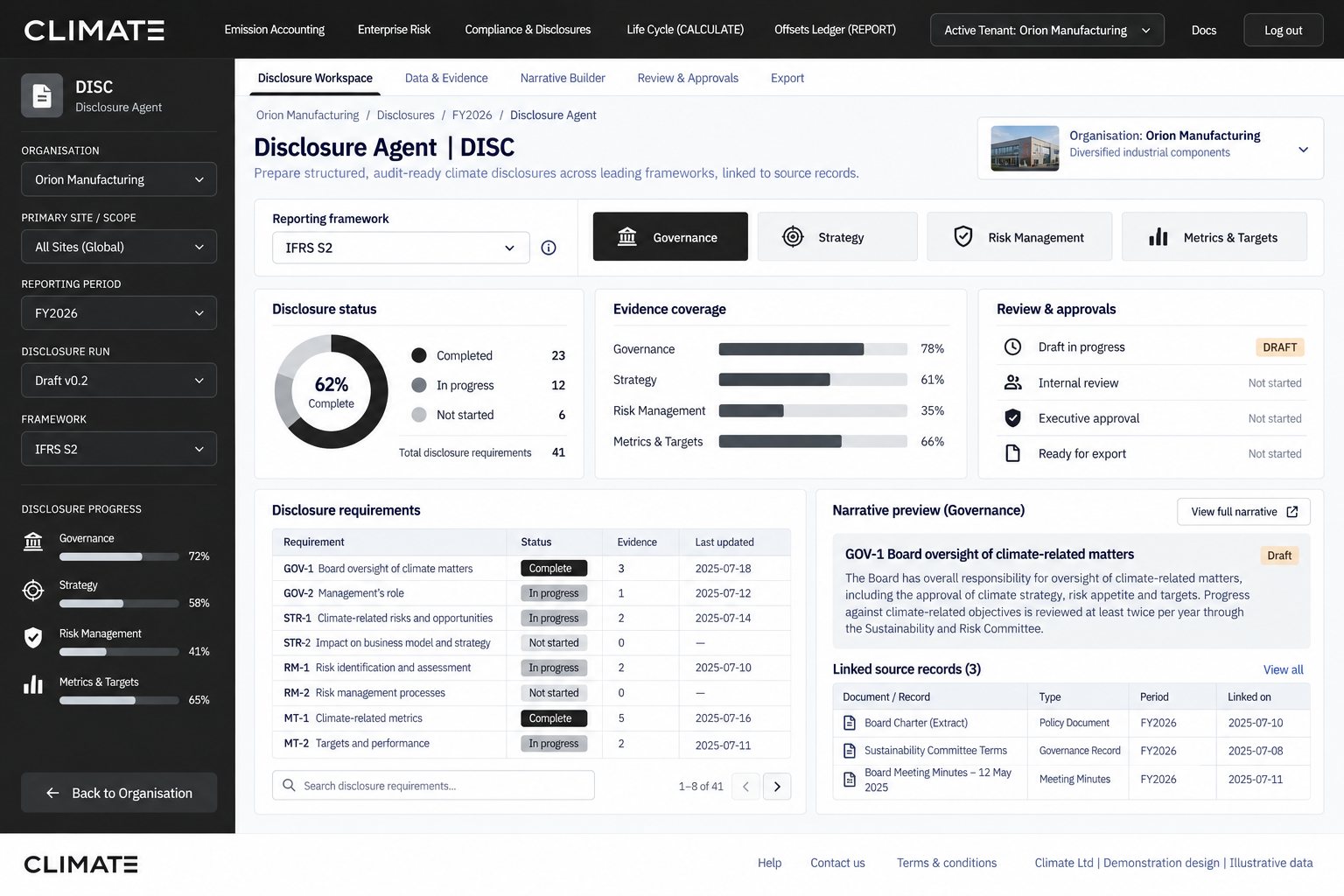1344x896 pixels.
Task: Click the calendar-file icon for Board Meeting Minutes
Action: [x=849, y=779]
